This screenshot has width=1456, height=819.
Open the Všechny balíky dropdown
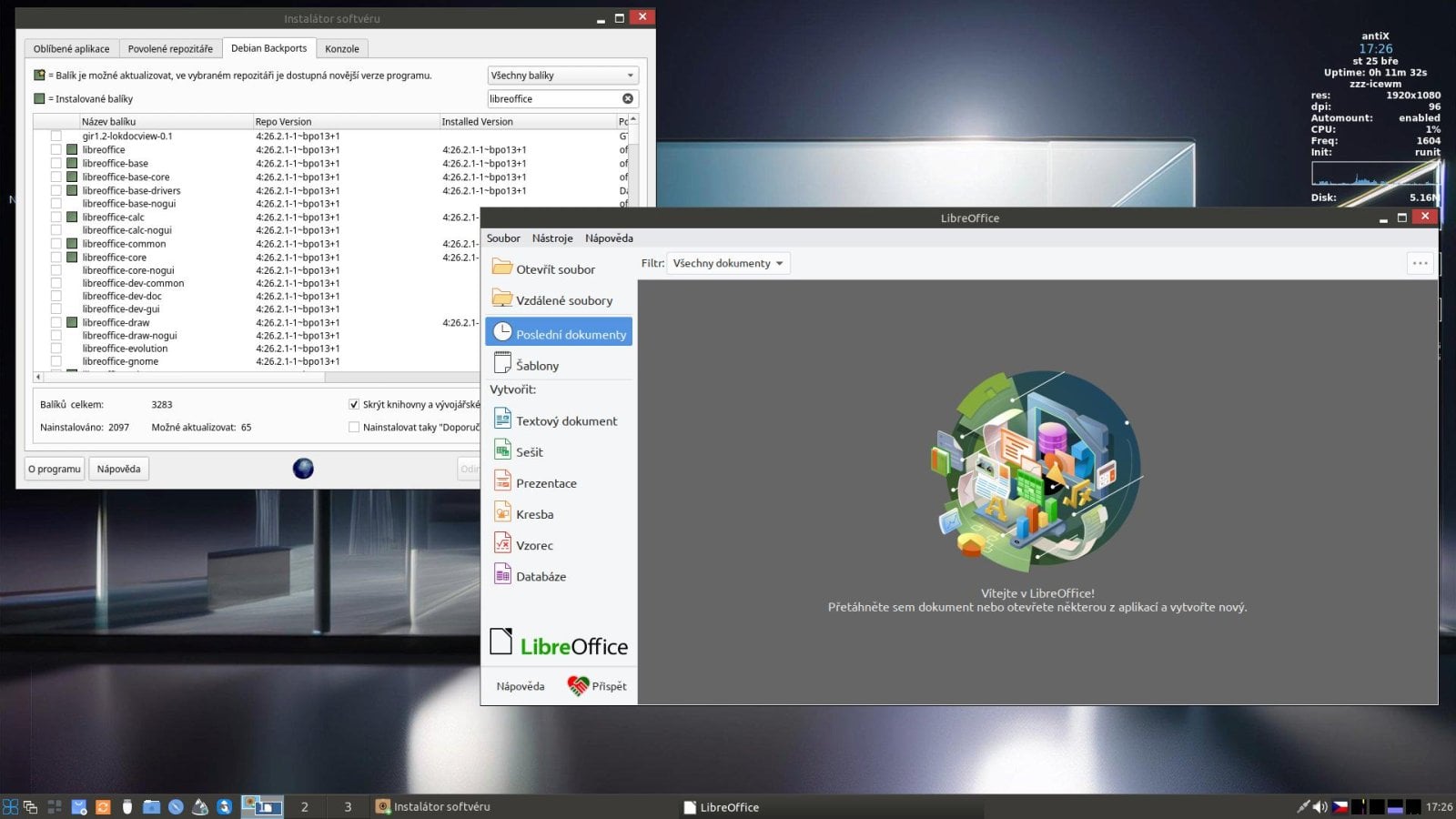click(x=563, y=76)
